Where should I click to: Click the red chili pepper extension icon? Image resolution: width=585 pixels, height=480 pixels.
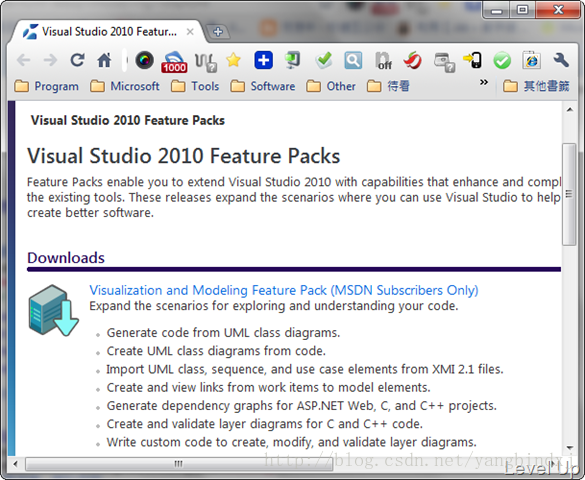tap(412, 60)
